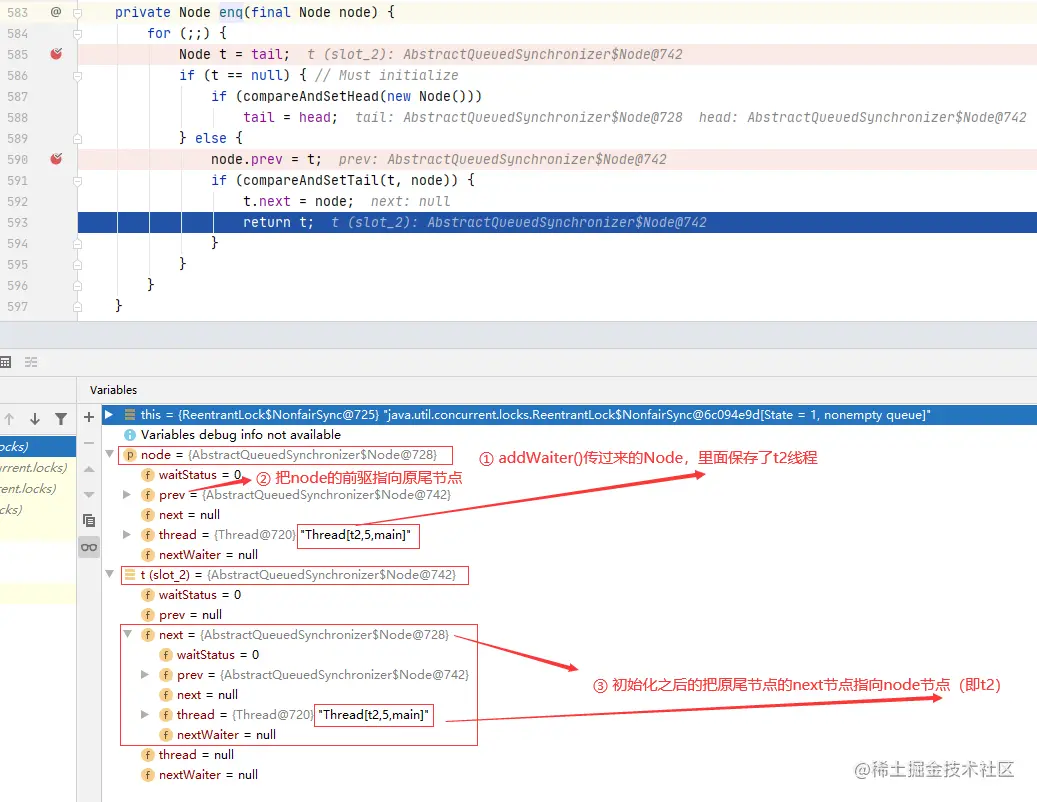
Task: Click the threads list view icon
Action: [x=31, y=362]
